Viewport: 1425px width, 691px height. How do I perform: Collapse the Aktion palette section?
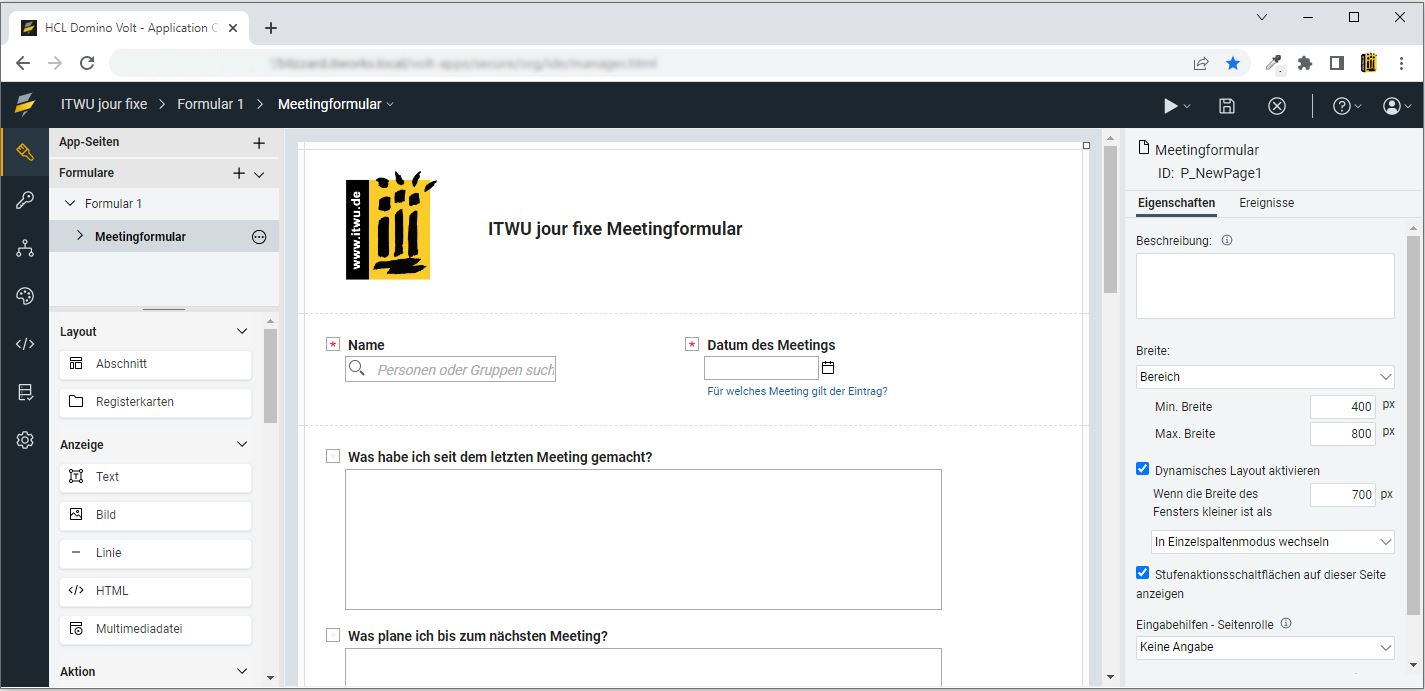tap(241, 671)
